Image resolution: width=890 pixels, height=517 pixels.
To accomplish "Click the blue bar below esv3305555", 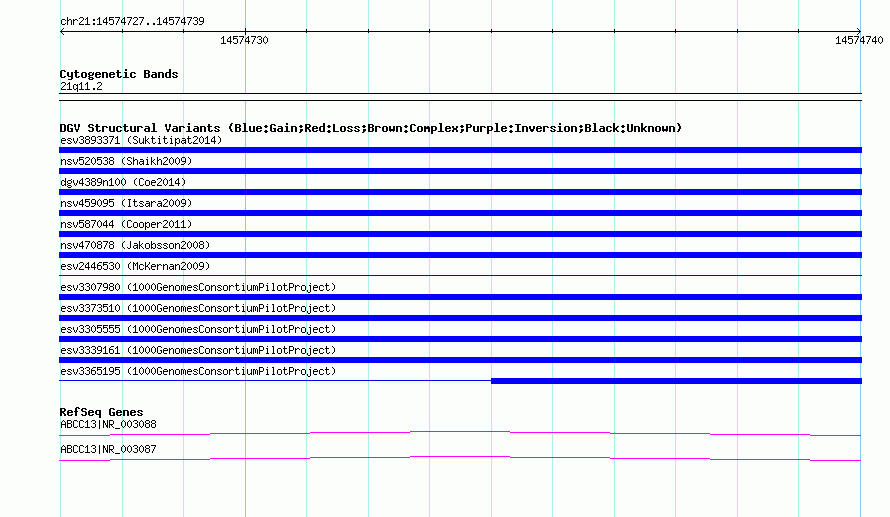I will pyautogui.click(x=460, y=339).
